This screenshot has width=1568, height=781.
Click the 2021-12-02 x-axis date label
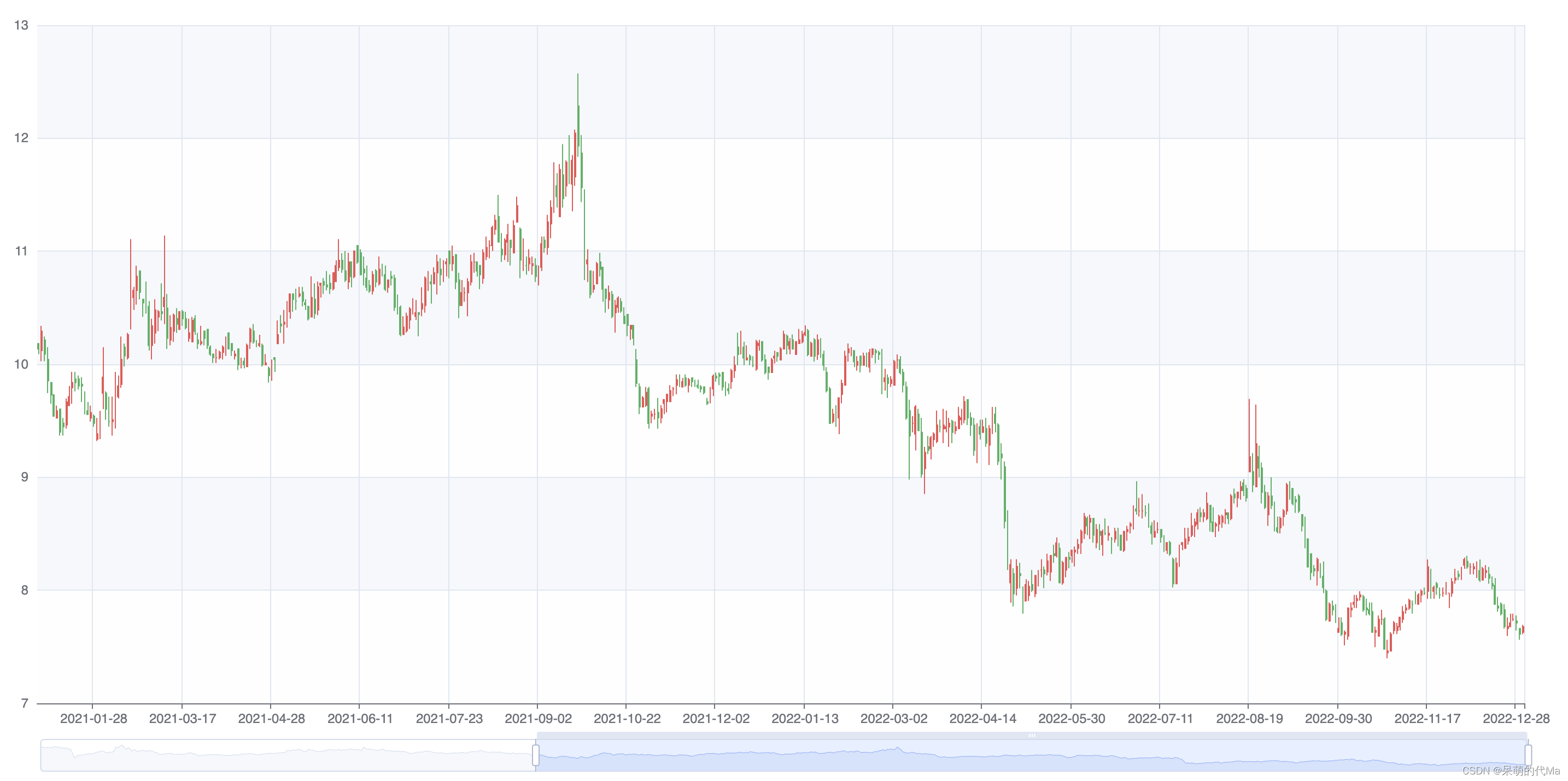(716, 718)
